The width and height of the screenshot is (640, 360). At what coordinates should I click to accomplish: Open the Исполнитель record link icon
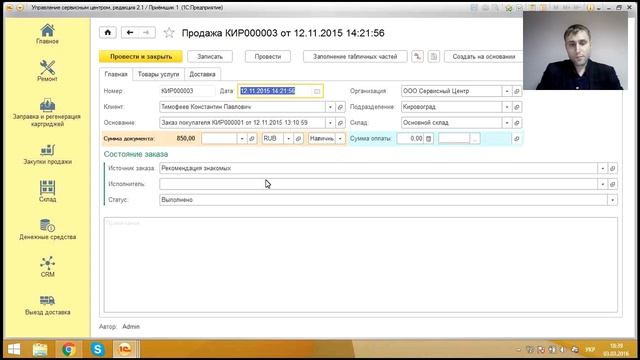pyautogui.click(x=612, y=184)
